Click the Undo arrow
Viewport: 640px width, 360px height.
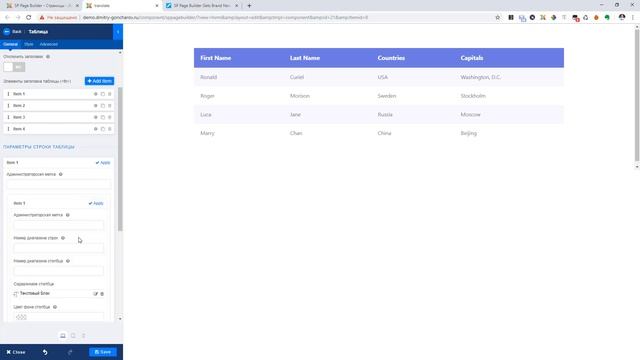45,352
